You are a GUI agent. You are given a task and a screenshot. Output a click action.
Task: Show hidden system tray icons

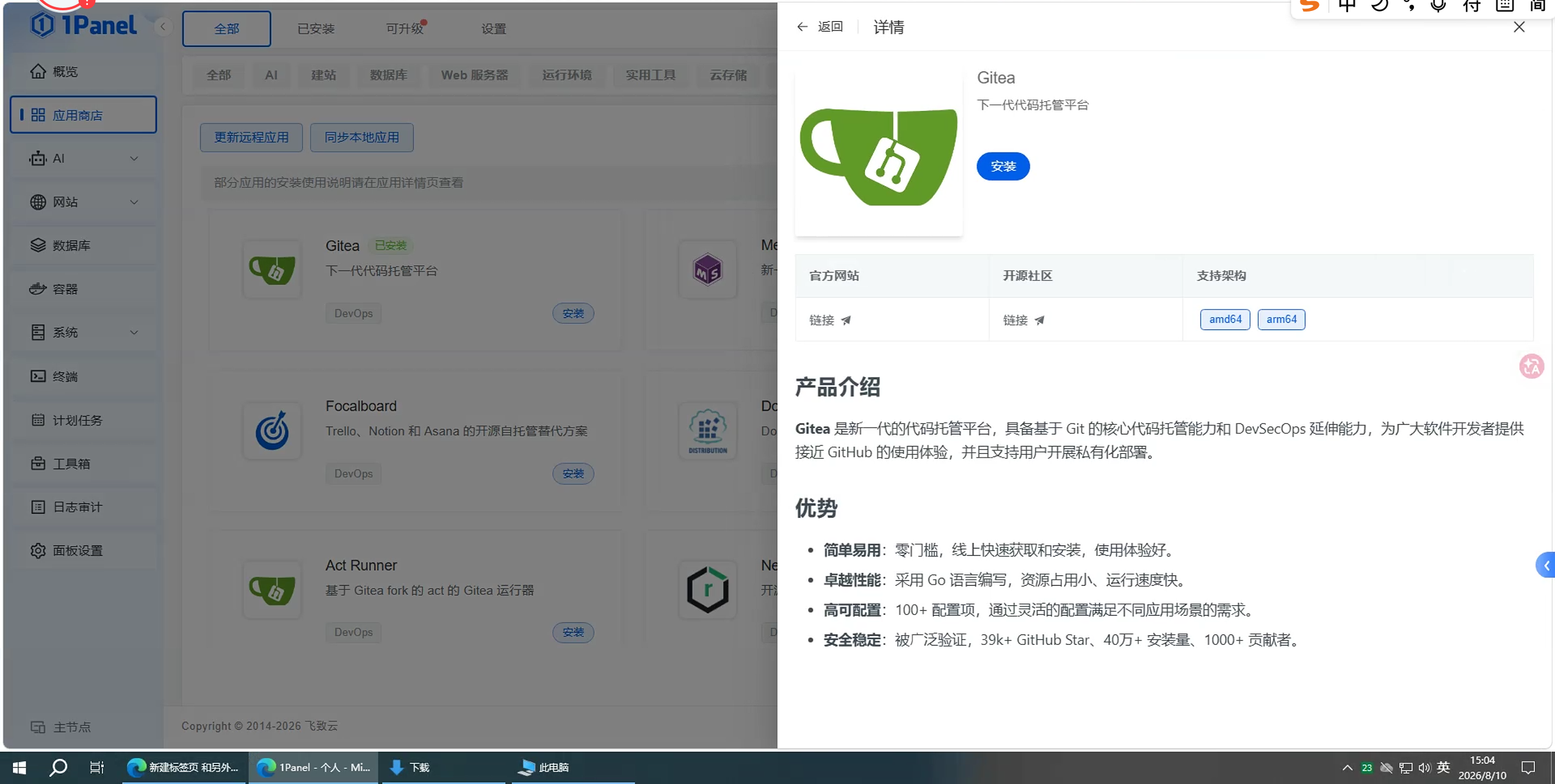tap(1347, 768)
